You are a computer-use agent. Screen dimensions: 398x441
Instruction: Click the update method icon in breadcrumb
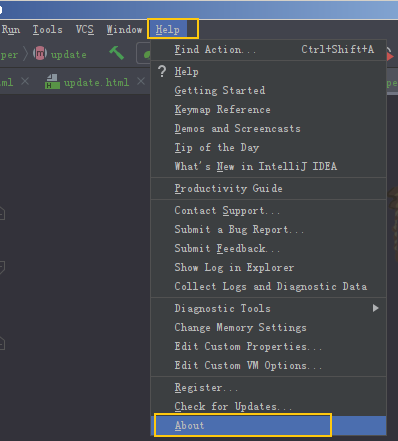coord(40,54)
